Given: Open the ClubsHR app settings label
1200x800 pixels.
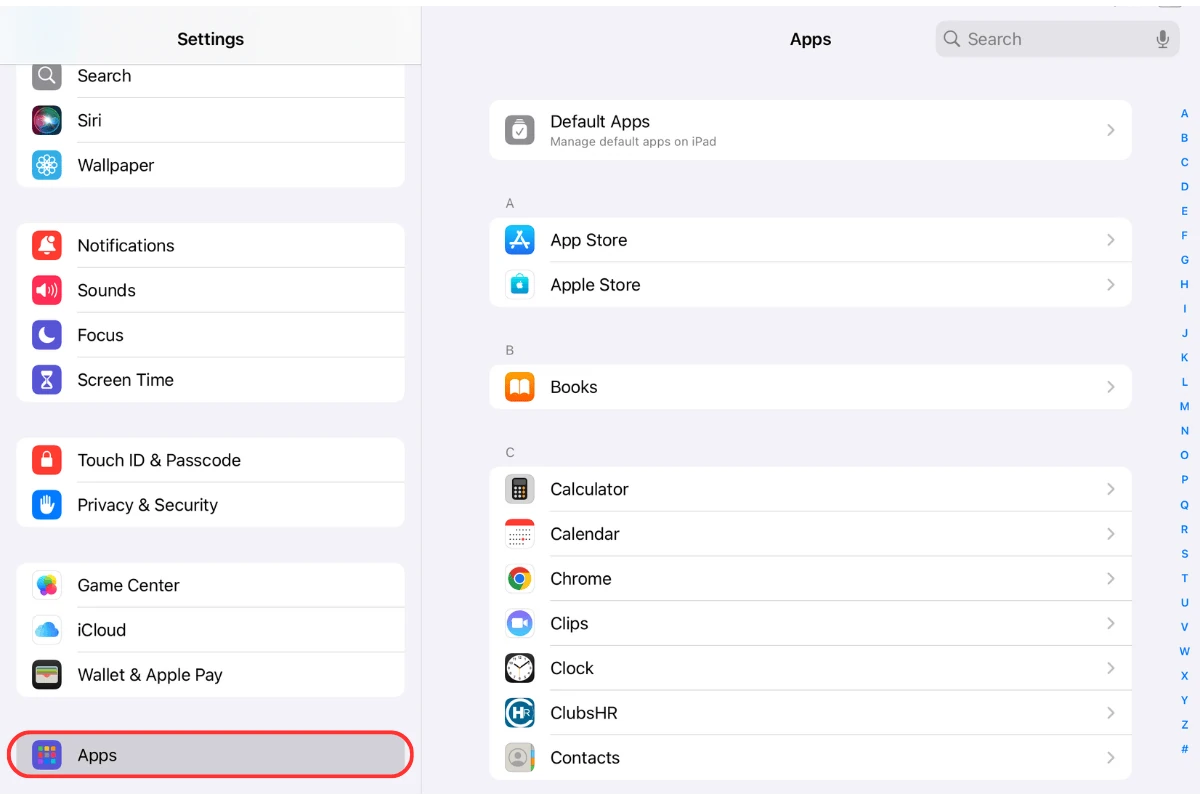Looking at the screenshot, I should 584,713.
